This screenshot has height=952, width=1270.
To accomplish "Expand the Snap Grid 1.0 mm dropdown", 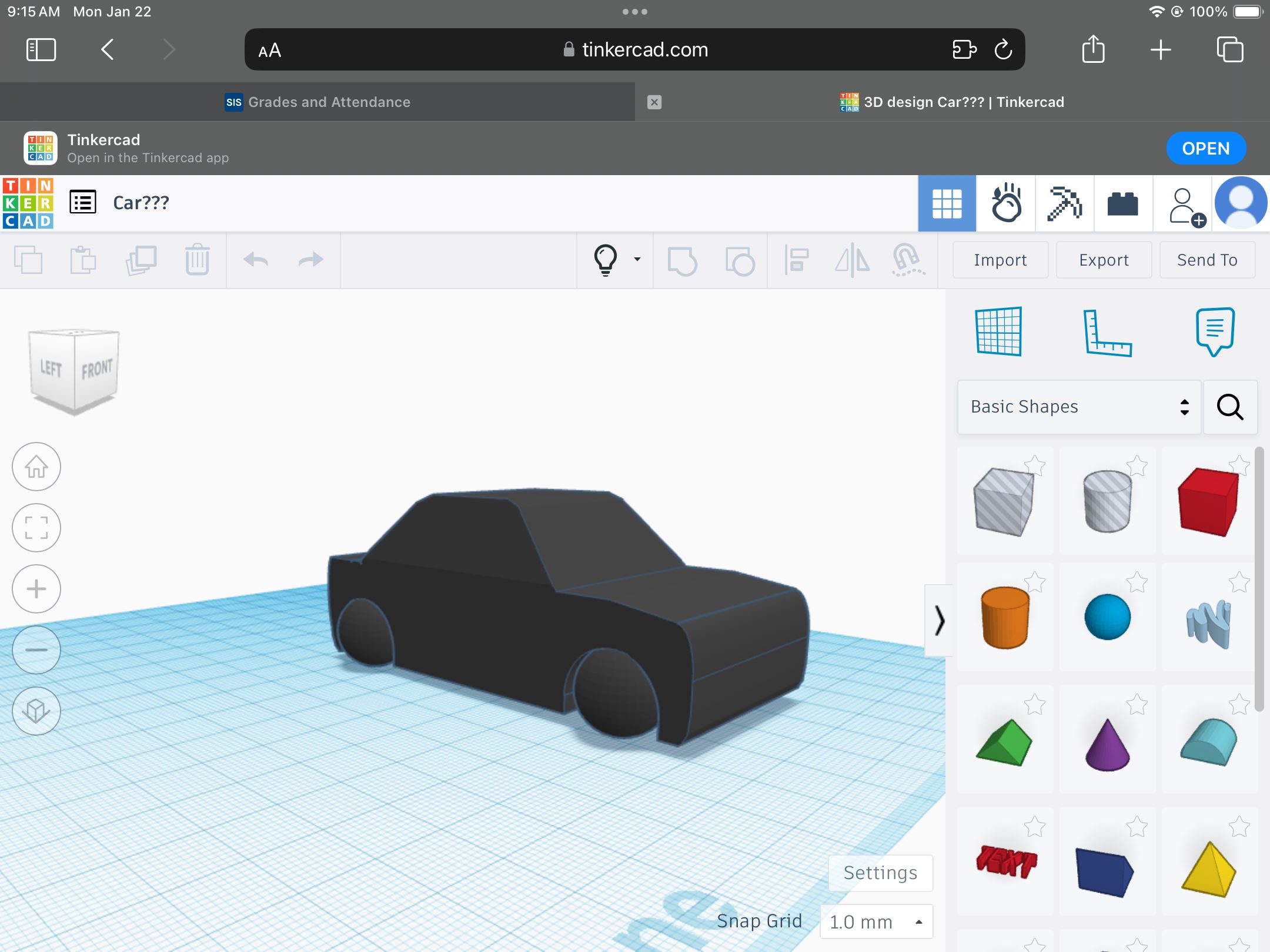I will tap(876, 921).
